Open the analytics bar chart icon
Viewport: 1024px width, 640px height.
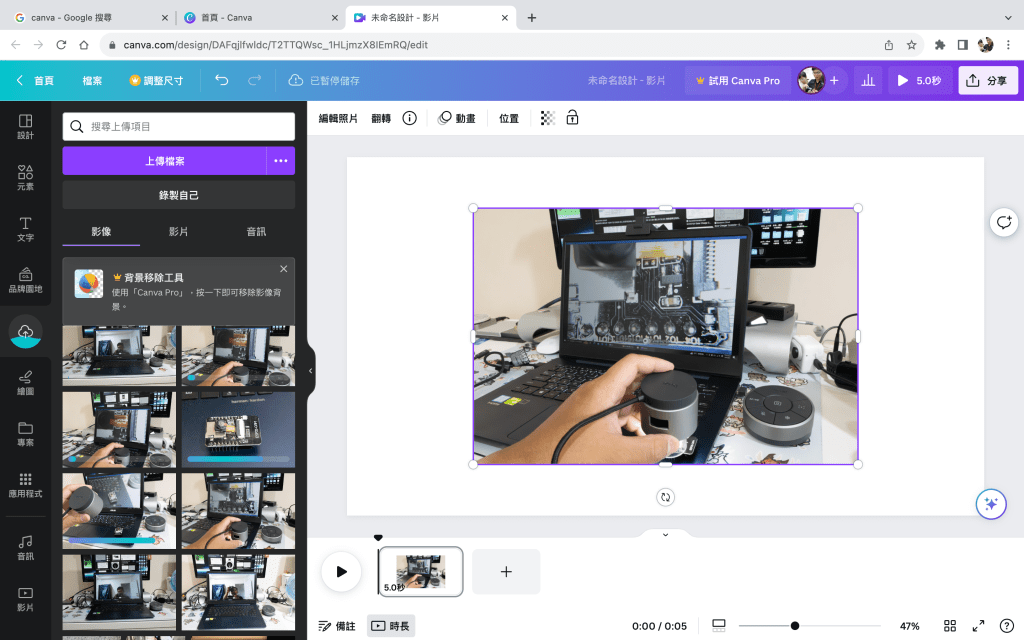(x=868, y=80)
